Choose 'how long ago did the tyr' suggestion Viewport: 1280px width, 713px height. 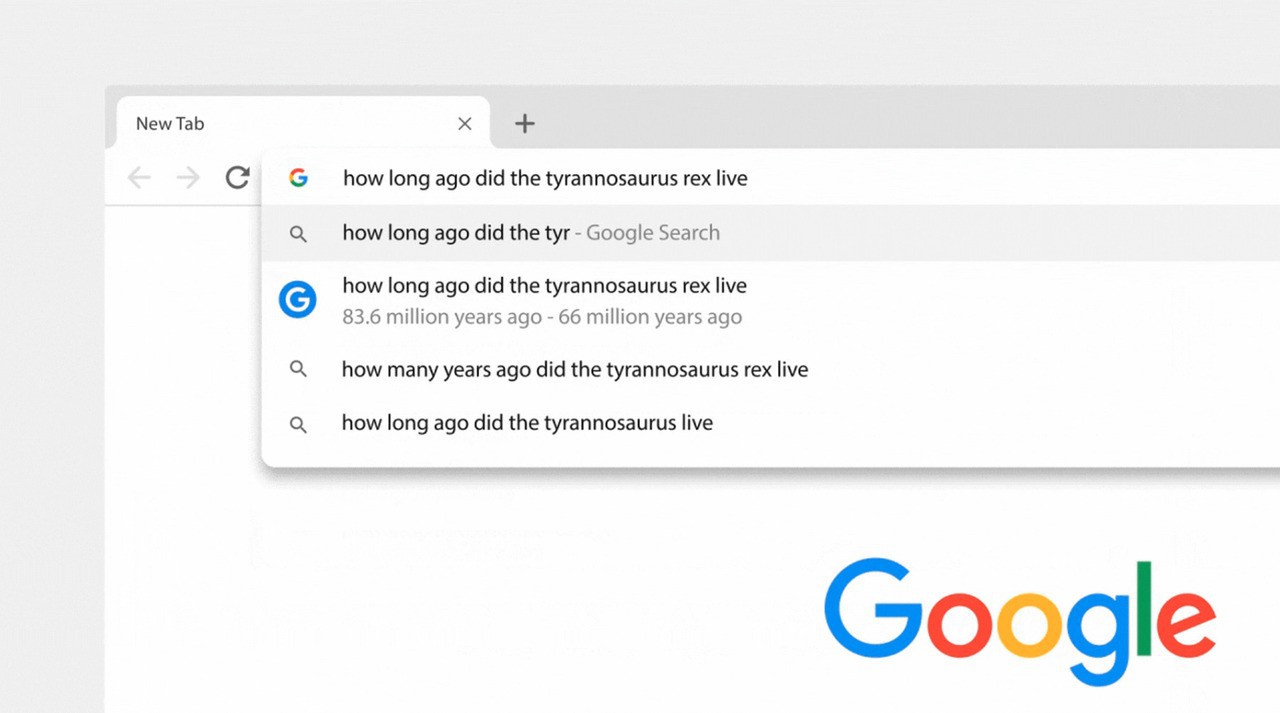point(456,233)
